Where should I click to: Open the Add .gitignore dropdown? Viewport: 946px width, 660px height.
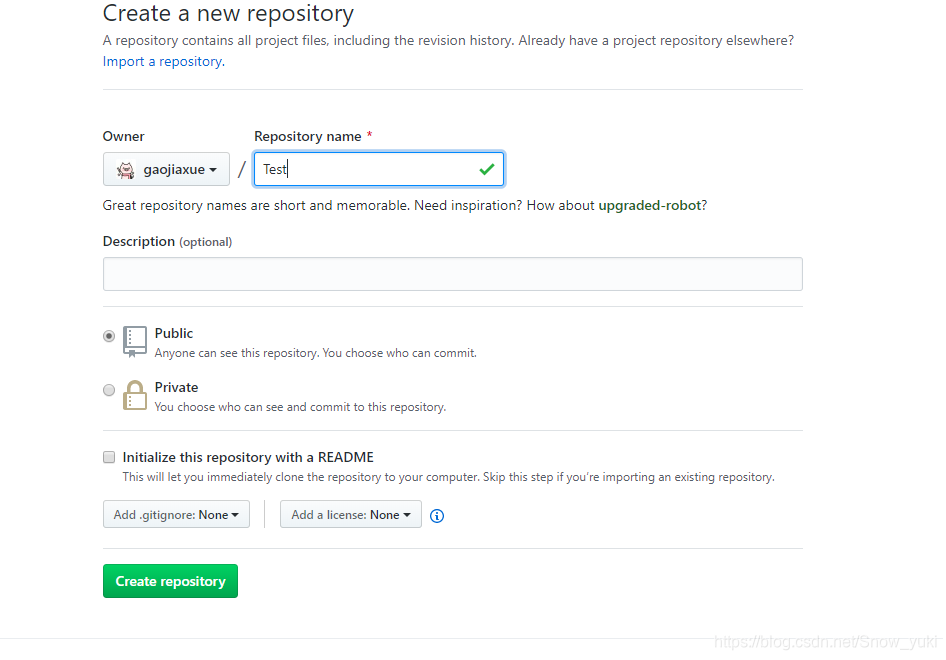click(x=176, y=515)
